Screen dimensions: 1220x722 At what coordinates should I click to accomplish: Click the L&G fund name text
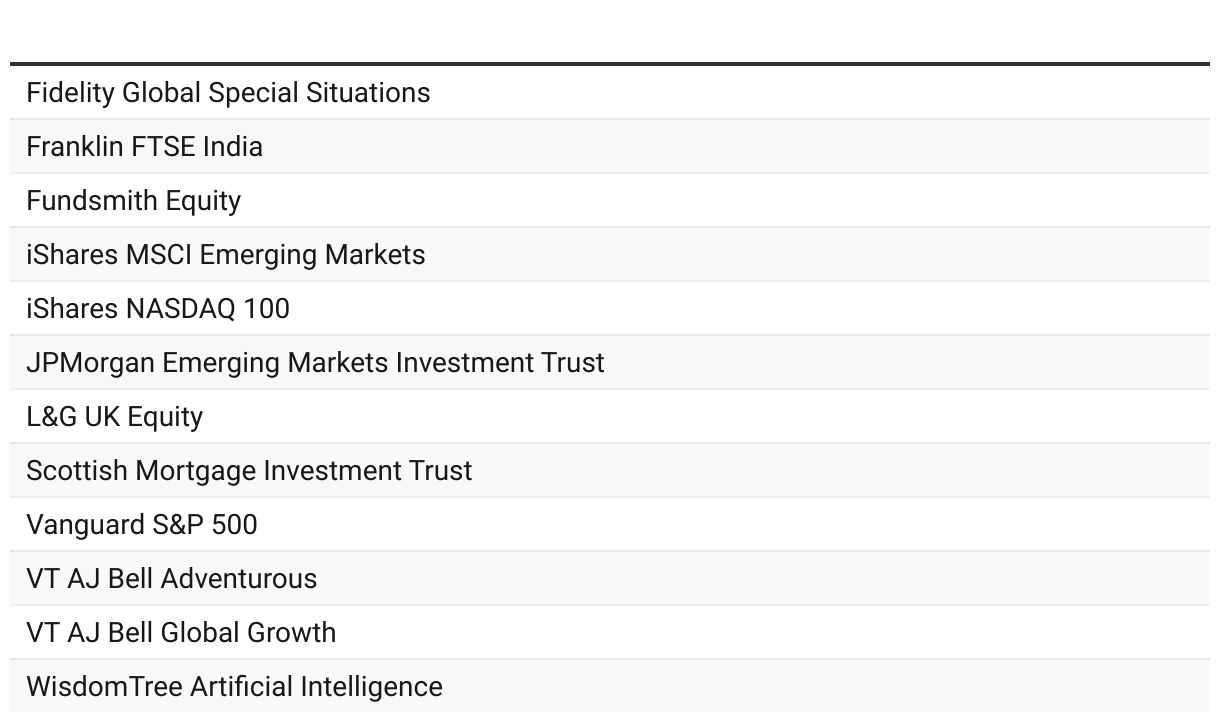click(x=114, y=417)
